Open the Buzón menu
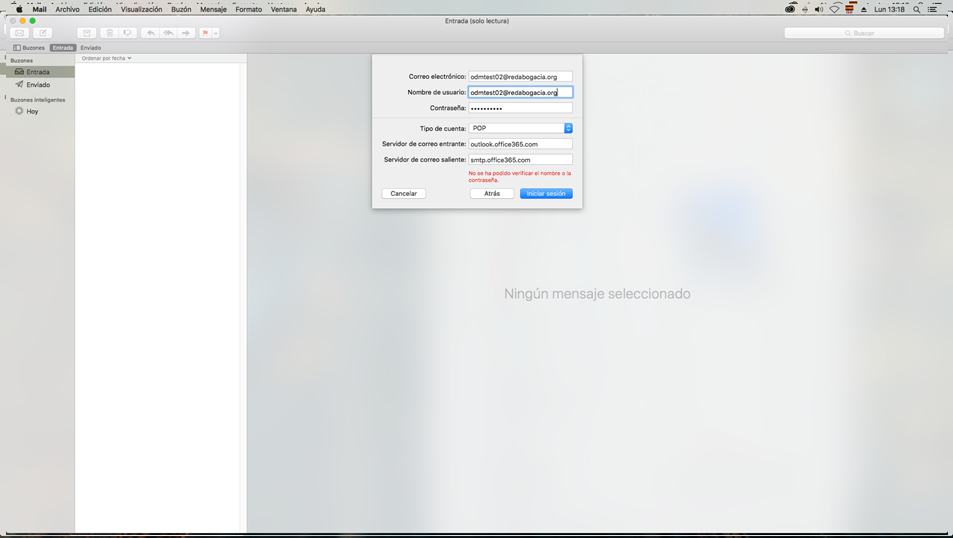 (x=181, y=9)
